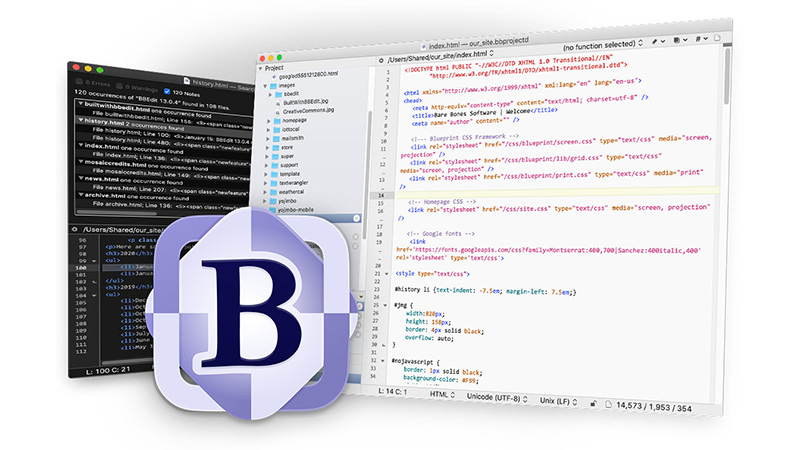Click the images folder icon
The image size is (800, 450).
273,86
